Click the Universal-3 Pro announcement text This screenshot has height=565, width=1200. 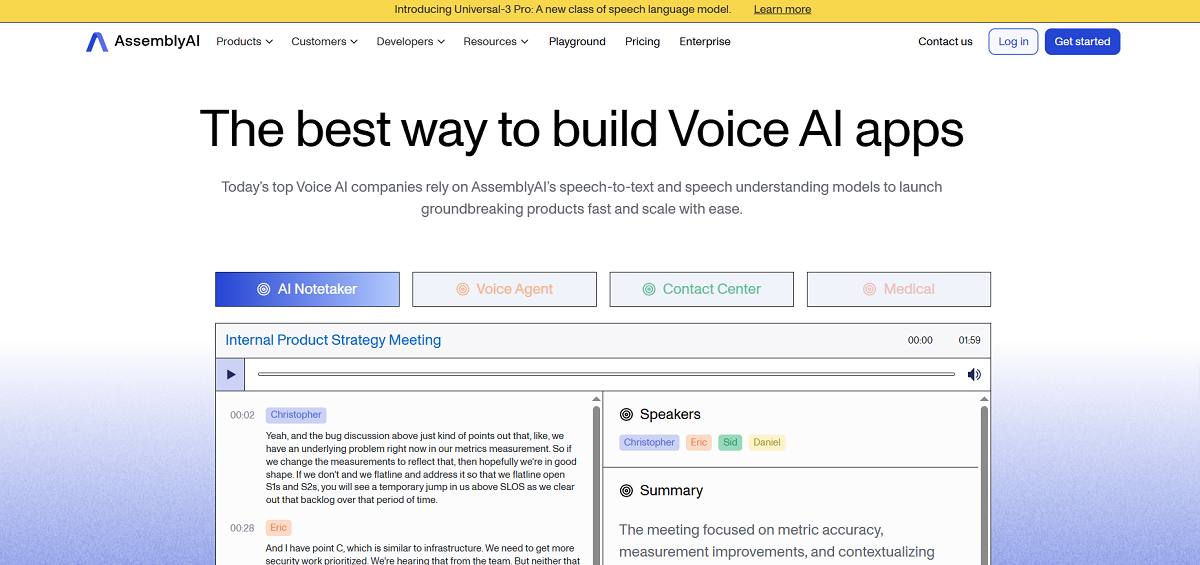coord(563,10)
